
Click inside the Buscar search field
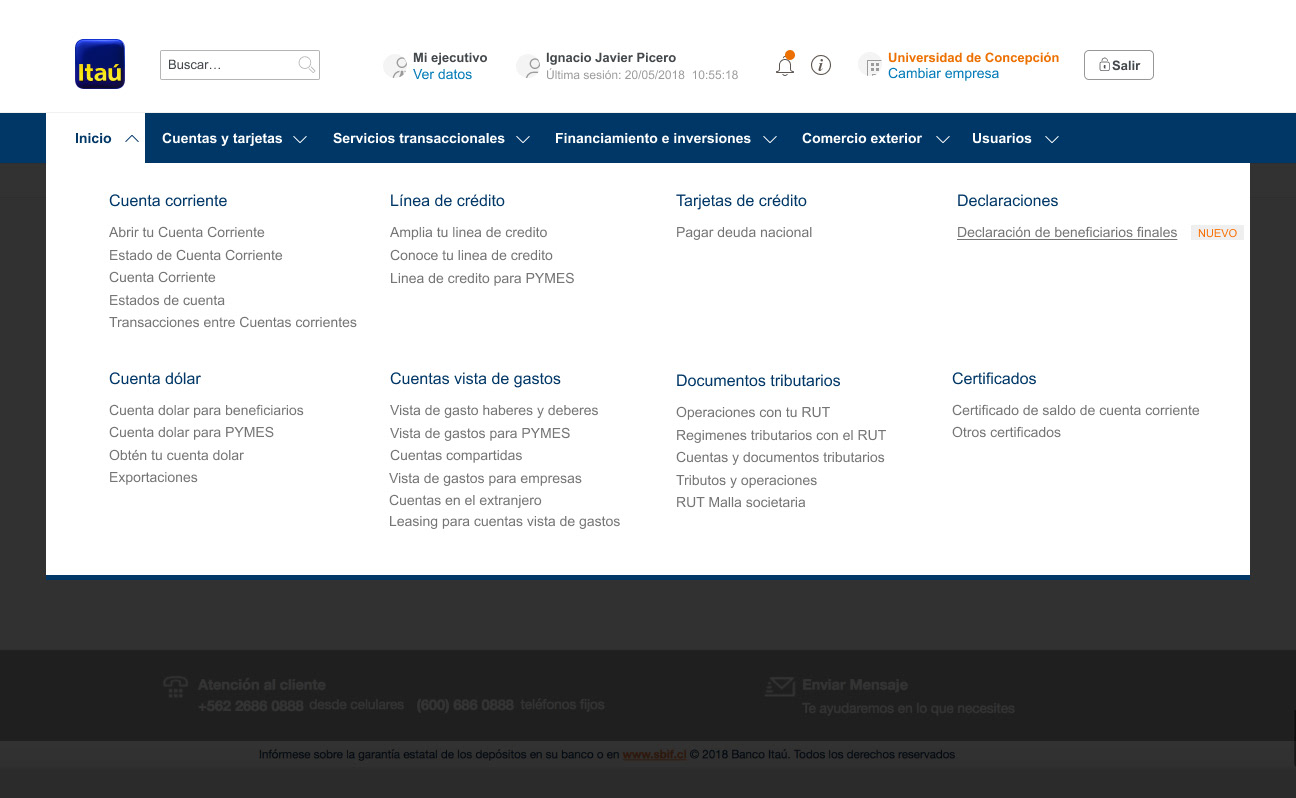(x=240, y=65)
